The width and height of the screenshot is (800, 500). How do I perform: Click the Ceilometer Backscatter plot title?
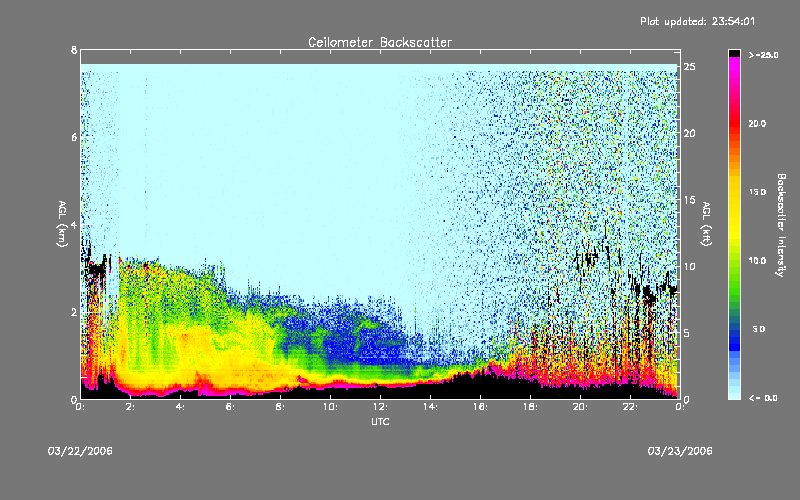(379, 43)
